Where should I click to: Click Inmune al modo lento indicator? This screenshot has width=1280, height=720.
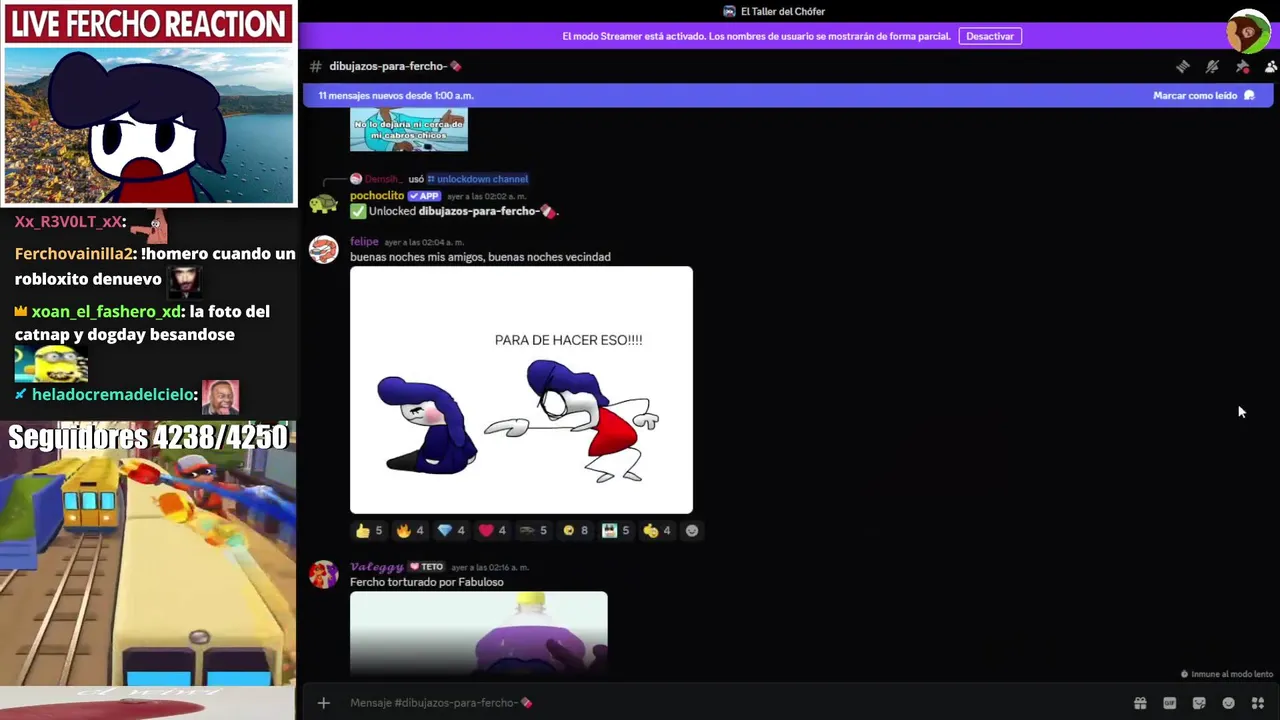point(1227,675)
